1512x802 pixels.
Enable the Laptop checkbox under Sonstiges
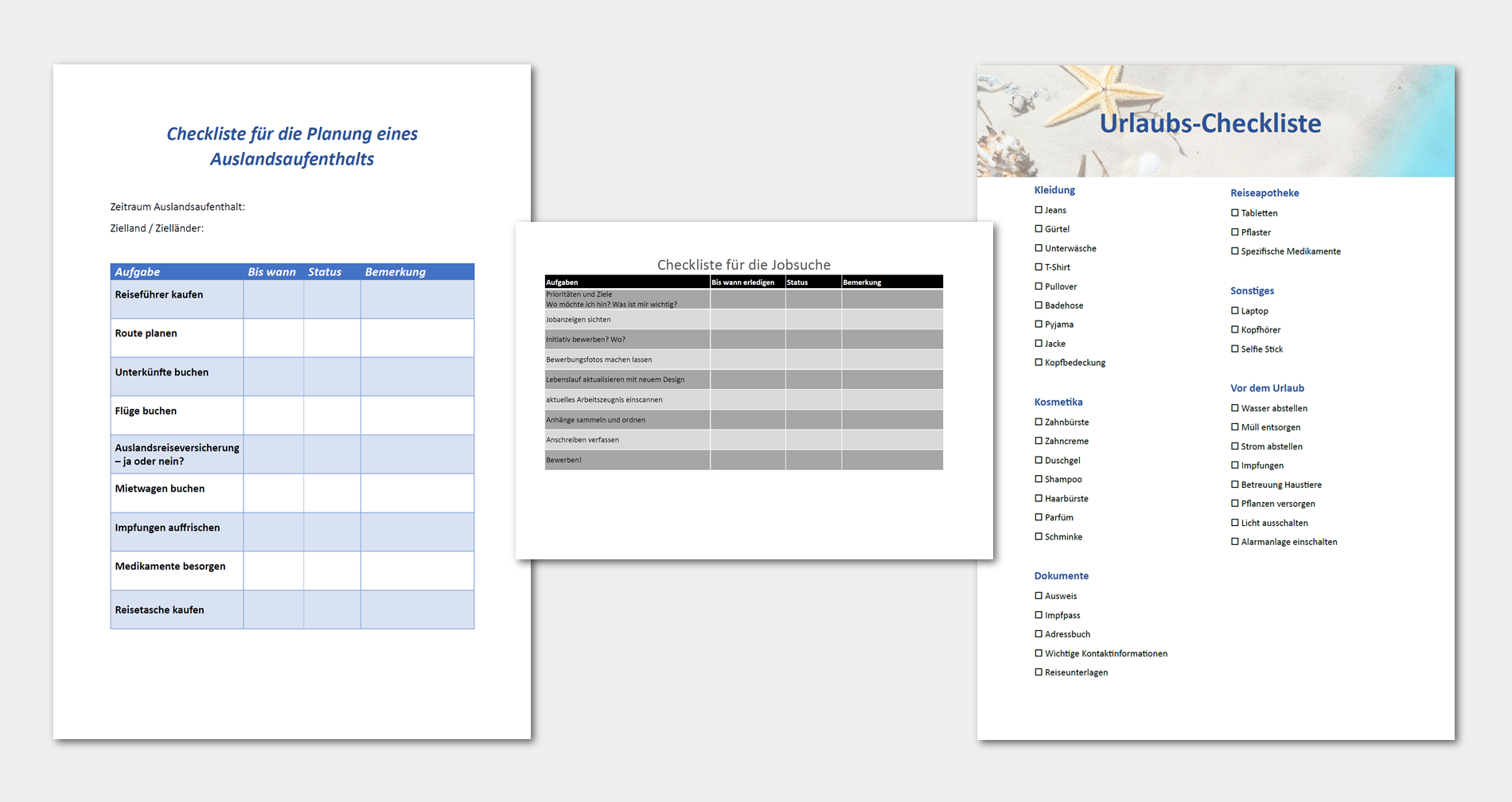click(x=1234, y=310)
